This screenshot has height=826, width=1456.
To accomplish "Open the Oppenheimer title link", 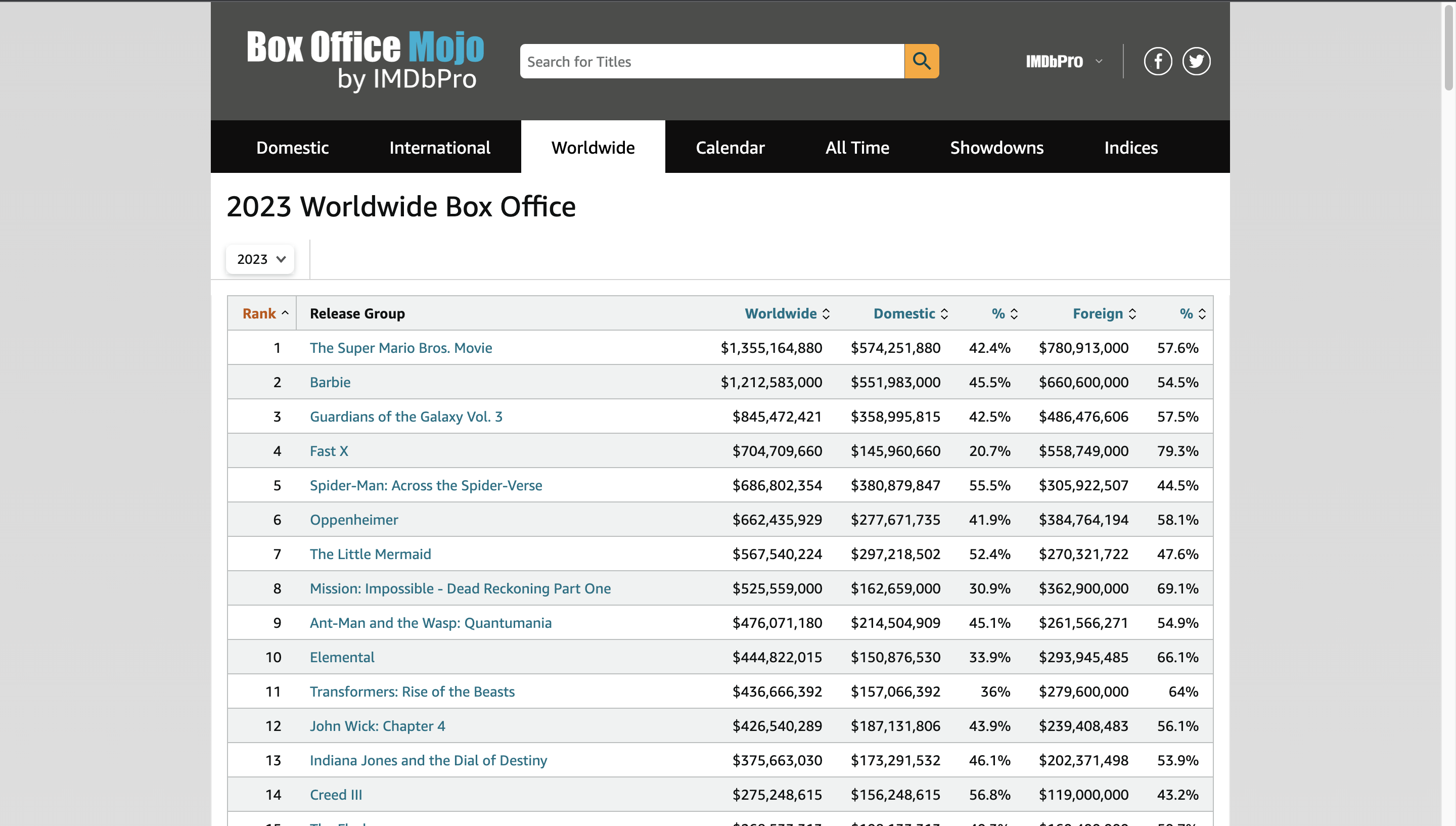I will click(353, 520).
